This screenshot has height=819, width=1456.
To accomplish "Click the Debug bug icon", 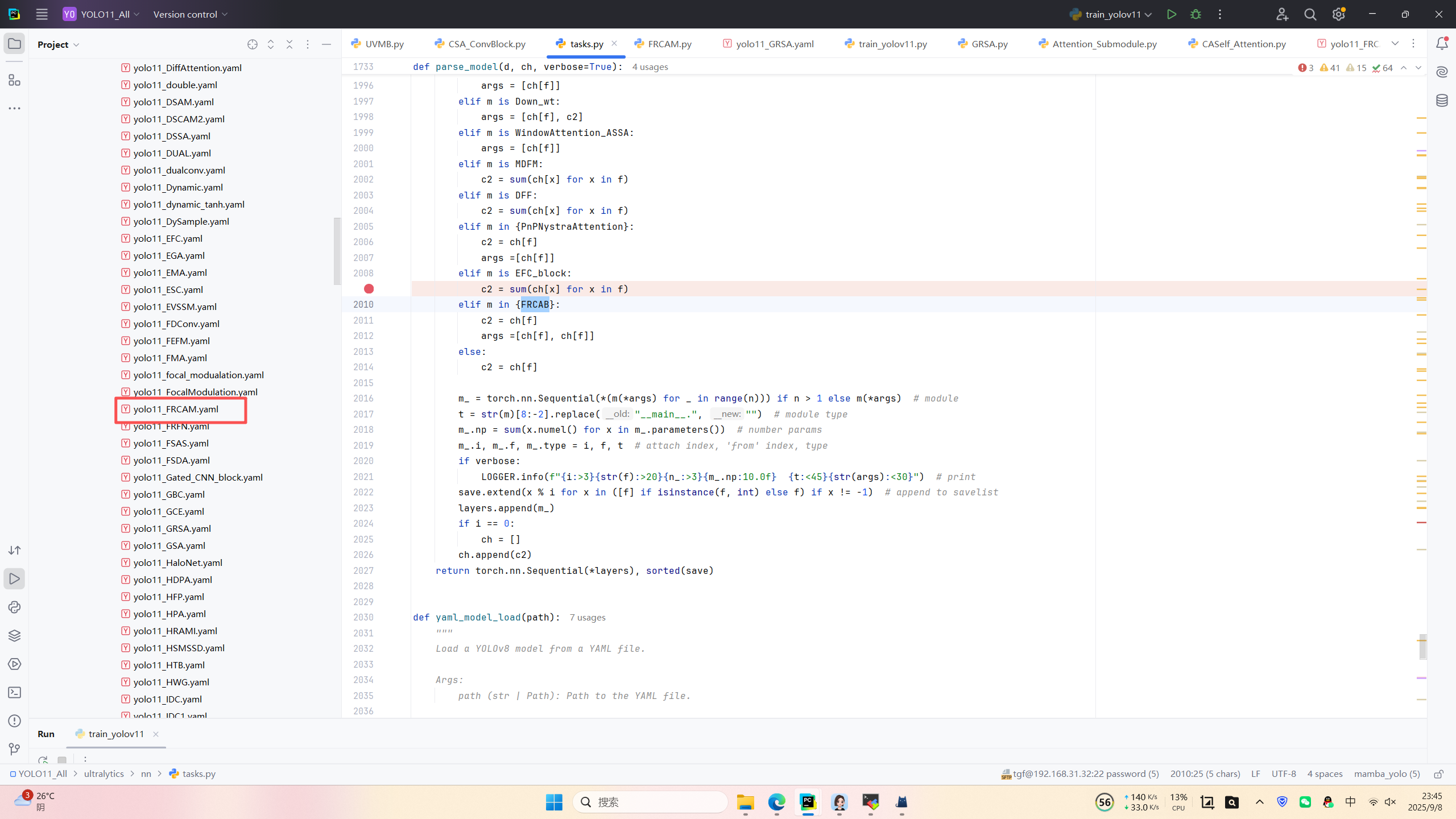I will (1196, 14).
